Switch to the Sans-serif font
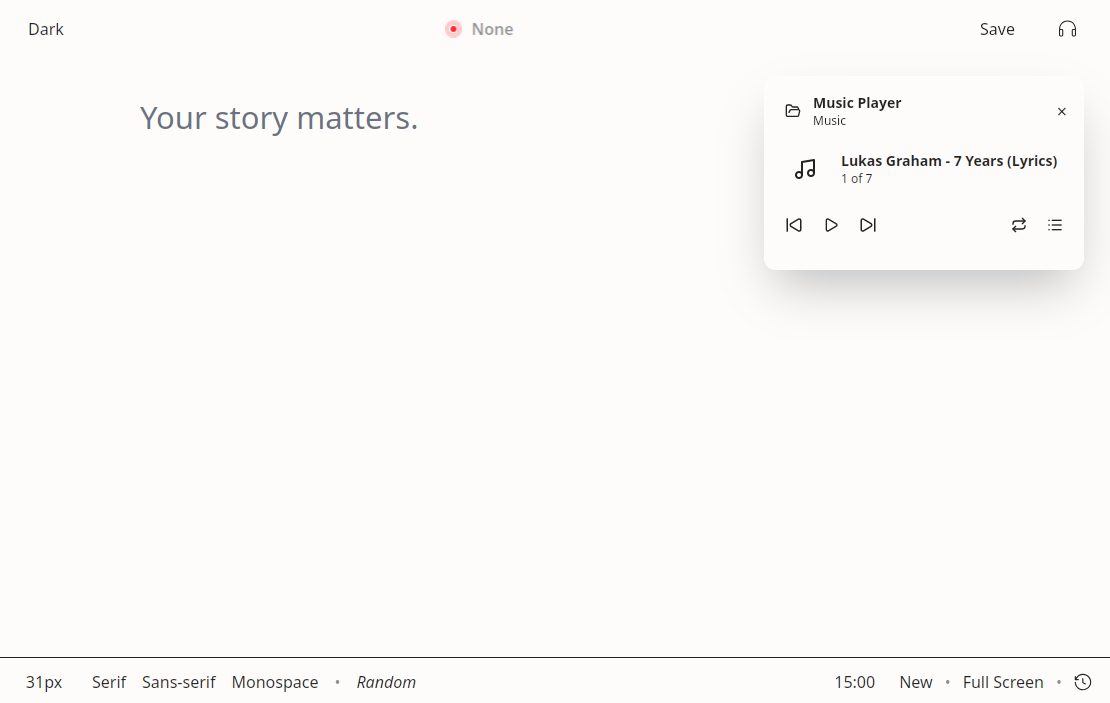Image resolution: width=1110 pixels, height=703 pixels. click(x=178, y=682)
